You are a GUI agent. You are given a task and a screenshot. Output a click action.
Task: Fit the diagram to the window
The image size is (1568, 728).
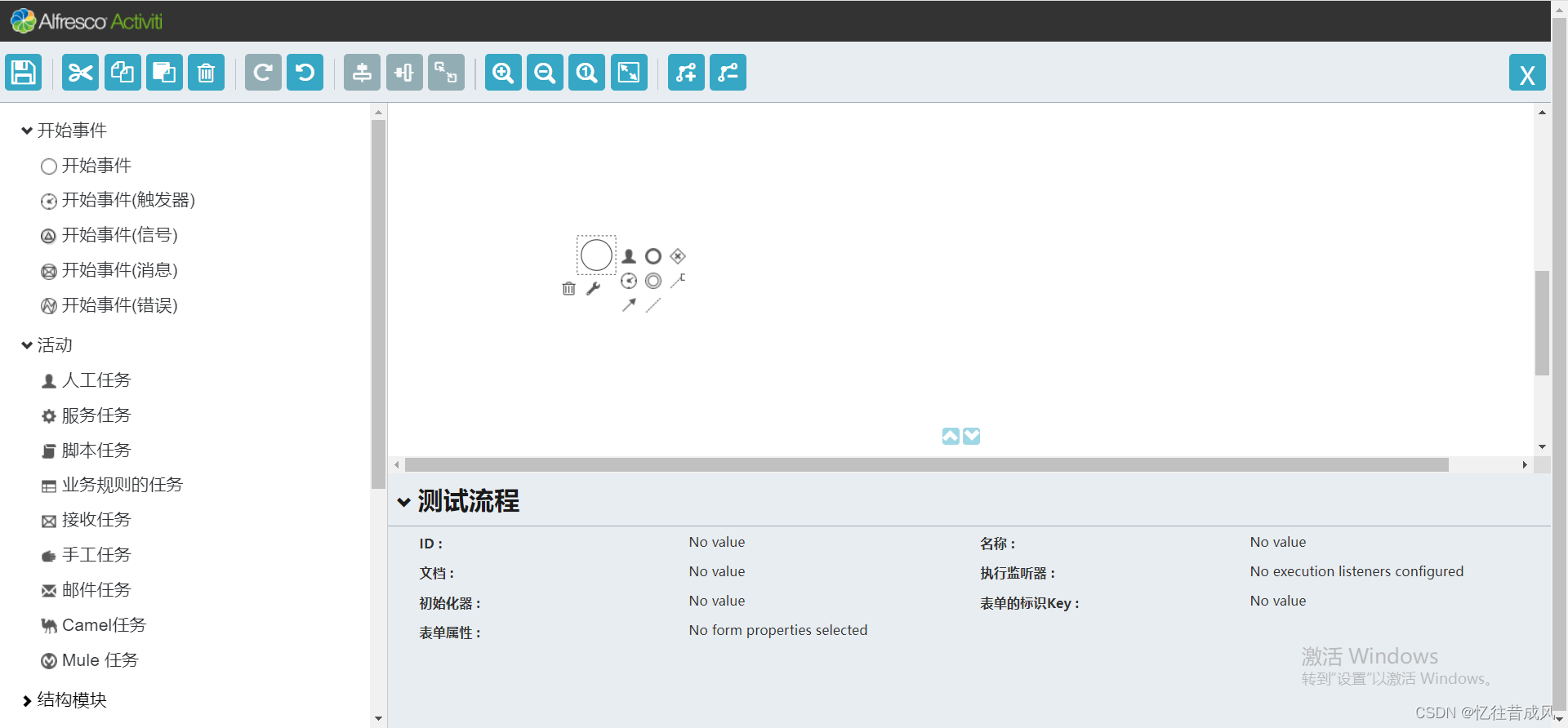[x=629, y=73]
